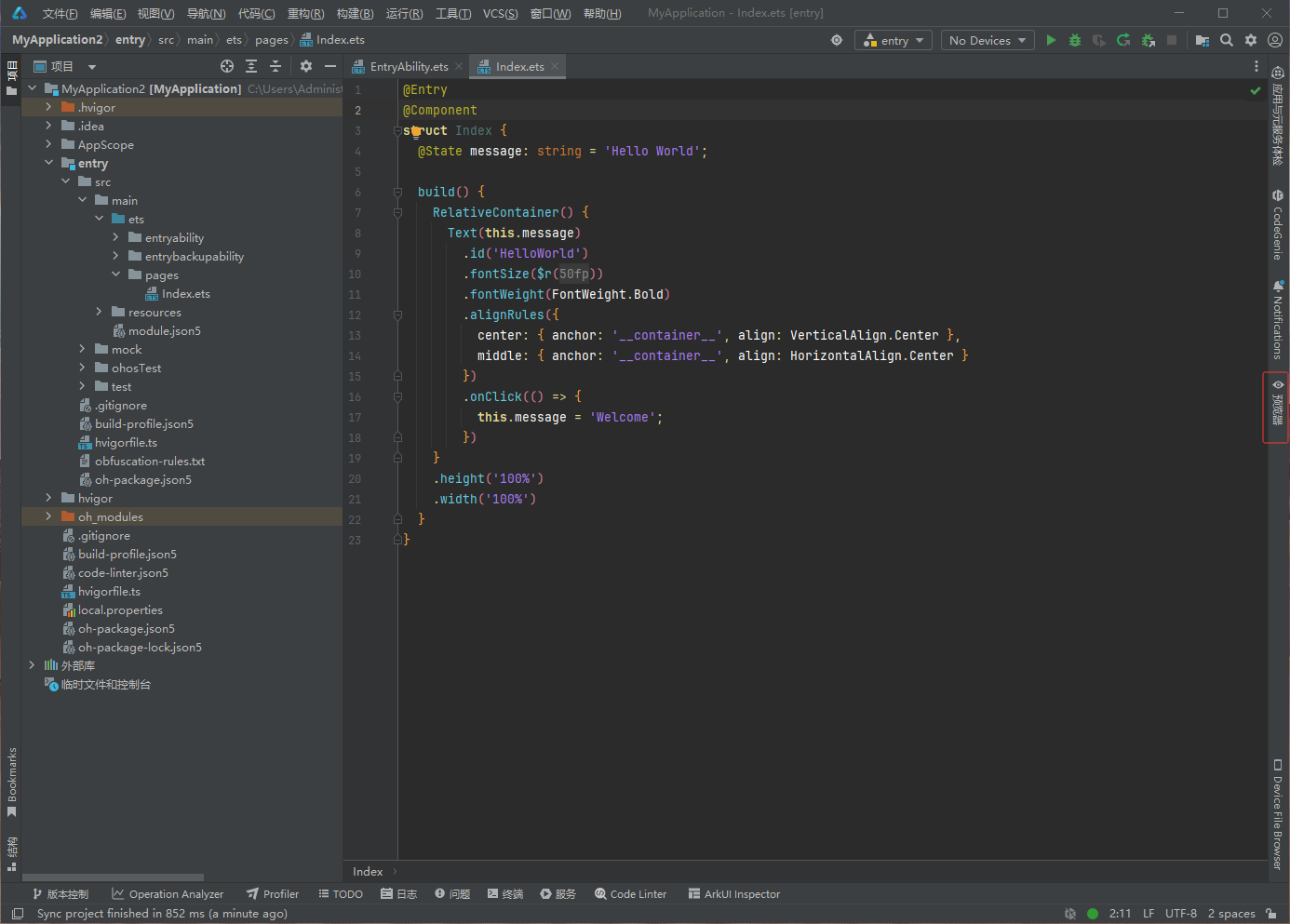Expand the resources folder
This screenshot has width=1290, height=924.
(99, 312)
